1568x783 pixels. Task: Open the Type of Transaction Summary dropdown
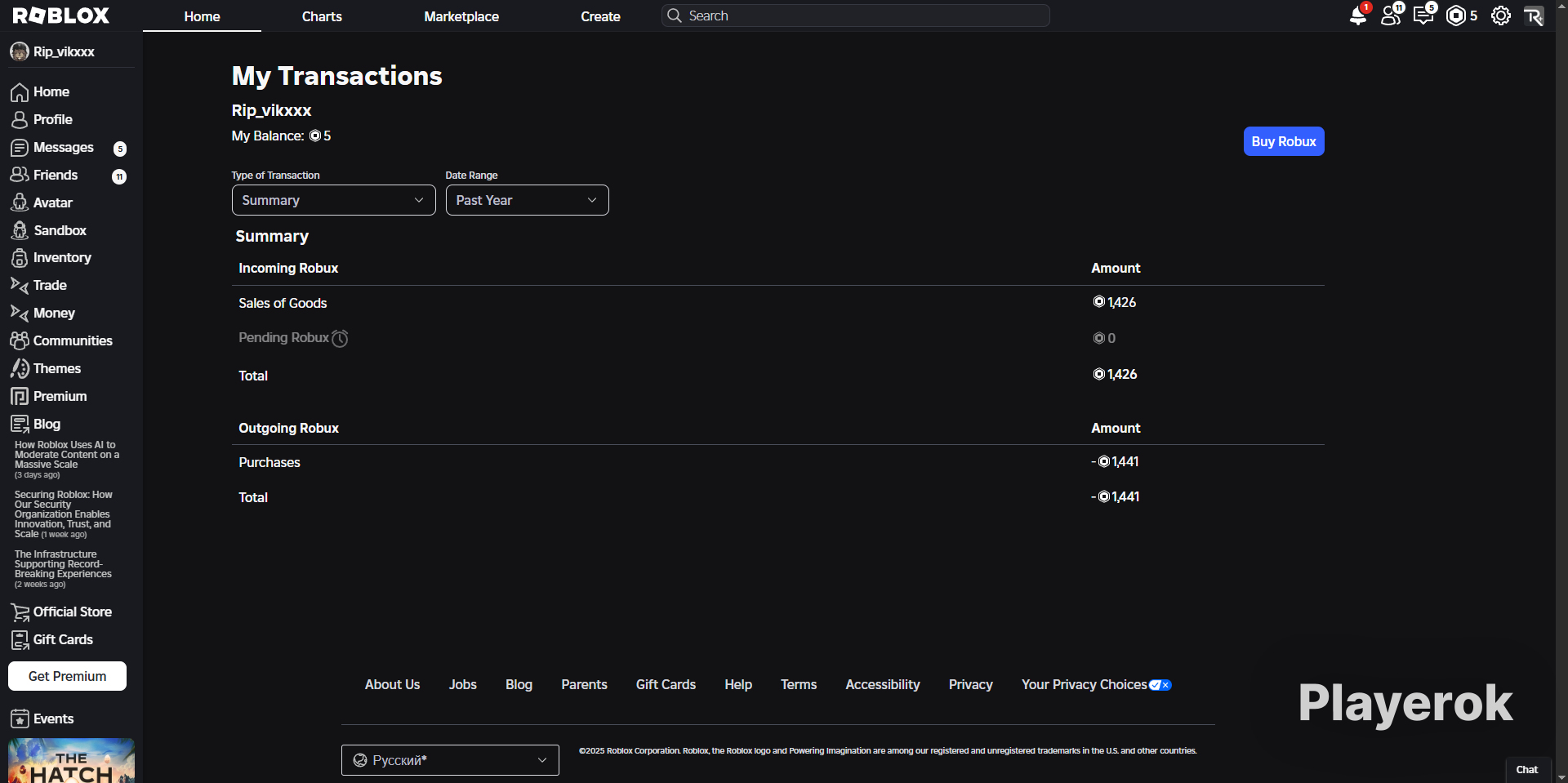[333, 200]
